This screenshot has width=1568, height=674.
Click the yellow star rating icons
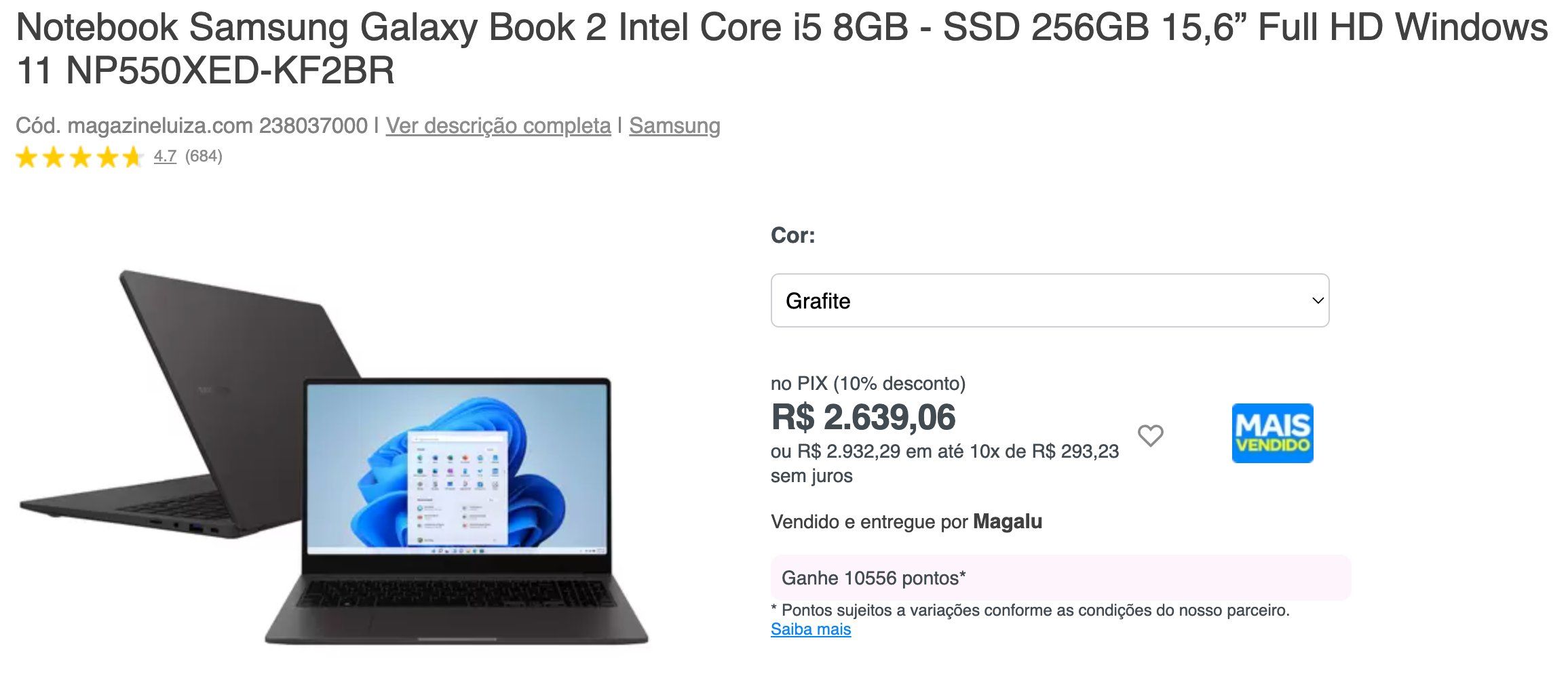tap(79, 157)
